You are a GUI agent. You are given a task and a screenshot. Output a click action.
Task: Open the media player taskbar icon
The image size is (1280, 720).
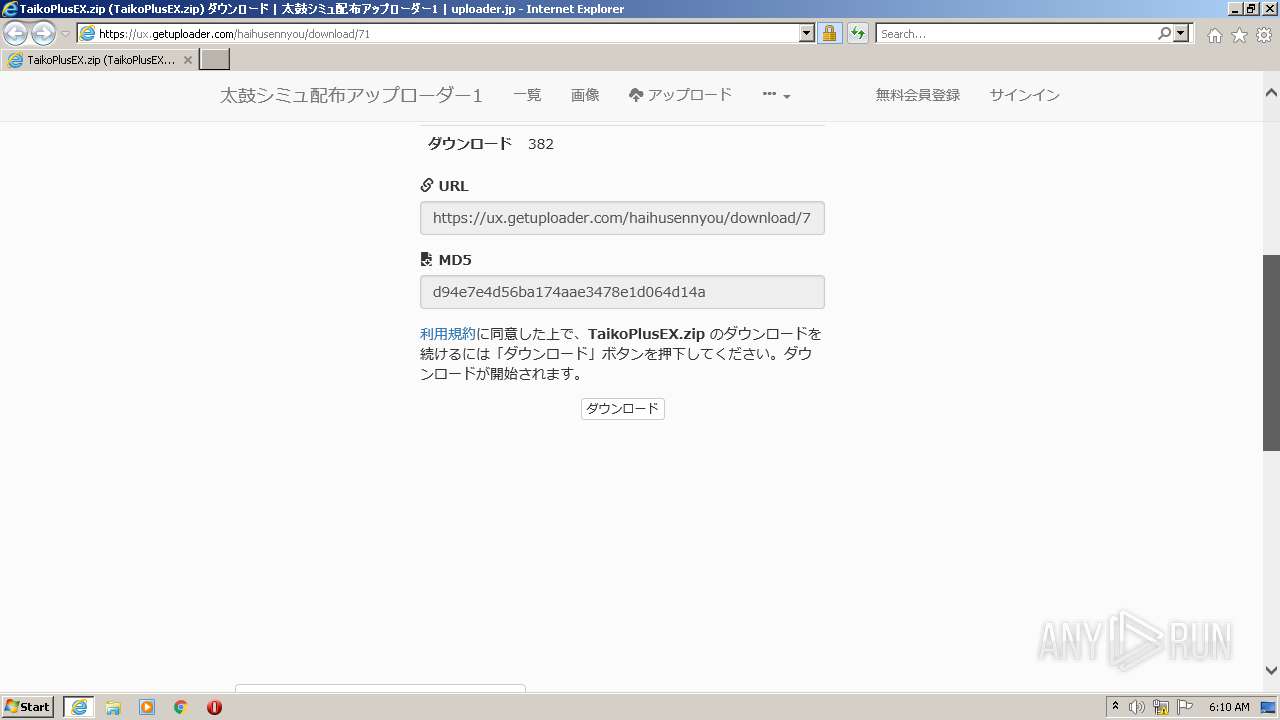(x=147, y=707)
